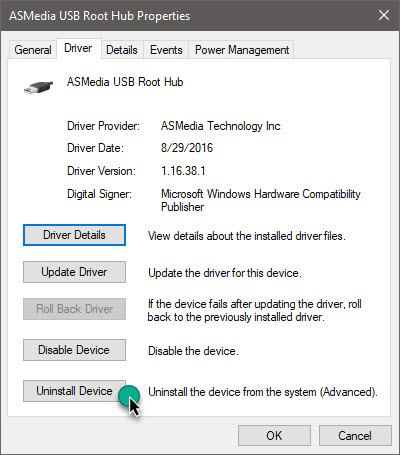Open the Power Management tab

[242, 50]
